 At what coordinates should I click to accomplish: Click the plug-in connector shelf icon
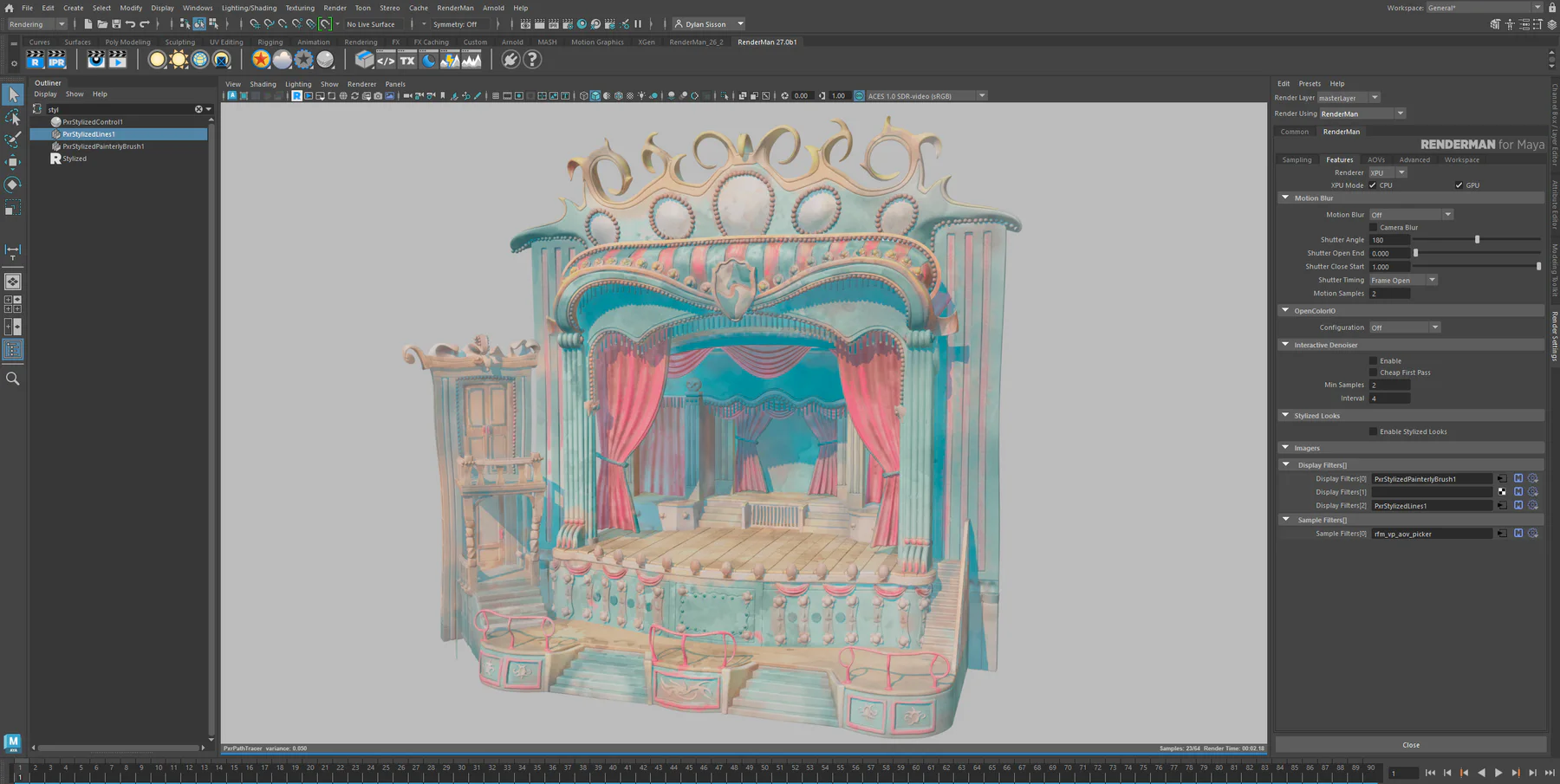[510, 59]
